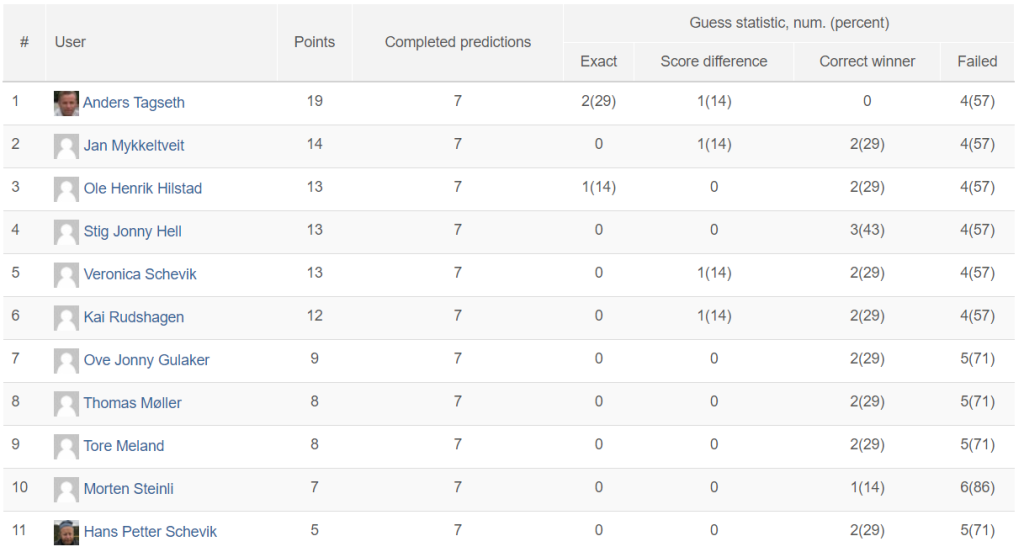Open Thomas Møller's profile link

[x=133, y=403]
